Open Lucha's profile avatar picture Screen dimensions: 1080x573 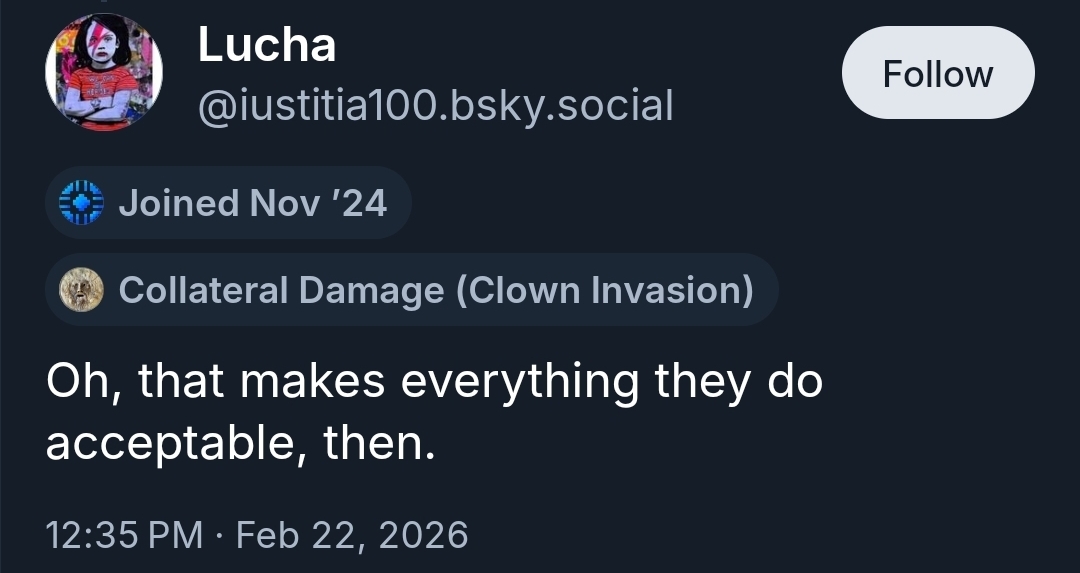pos(104,74)
